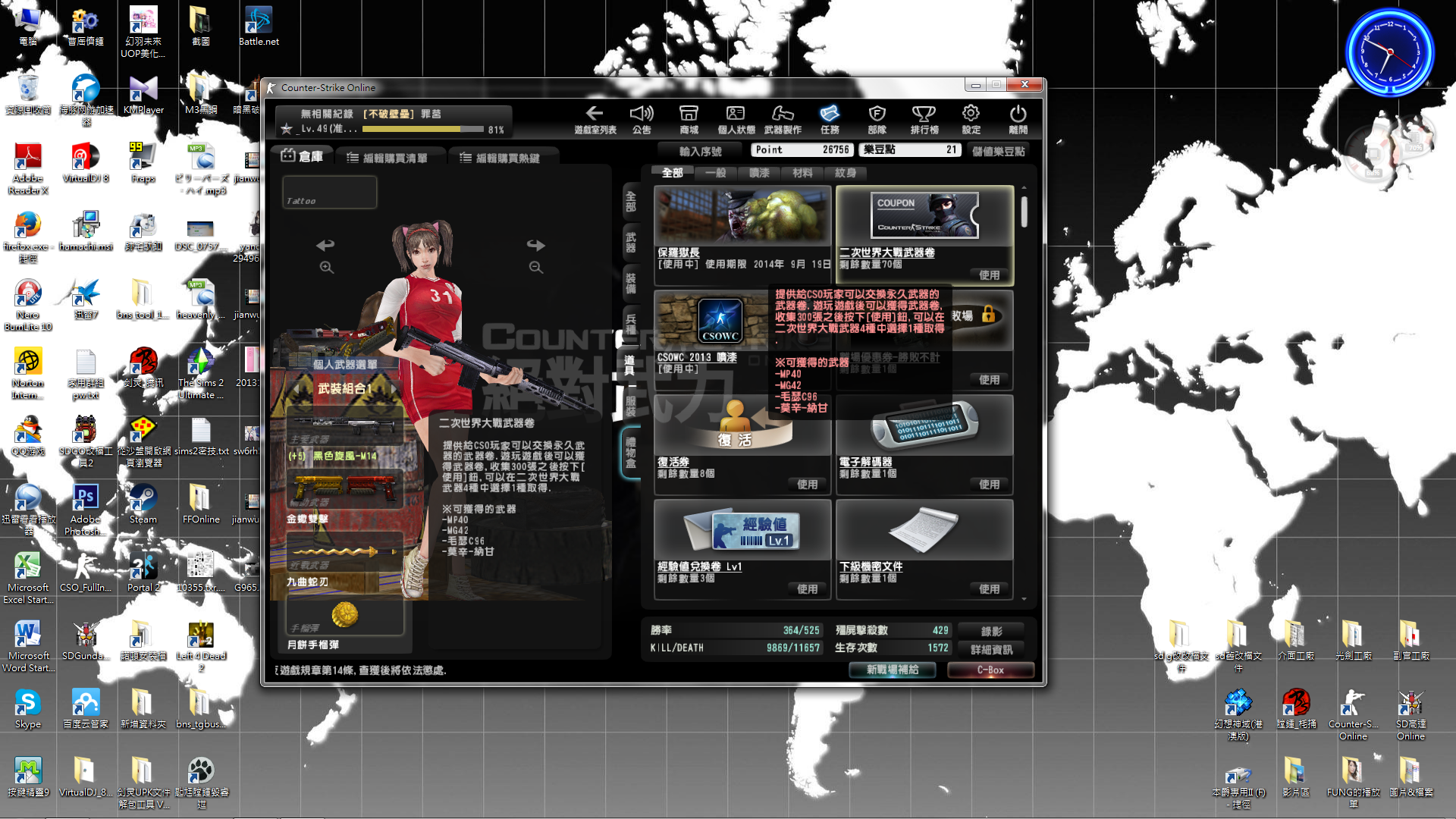The height and width of the screenshot is (819, 1456).
Task: Use the WWII weapon coupon (二次世界大戰武器卷)
Action: click(990, 275)
